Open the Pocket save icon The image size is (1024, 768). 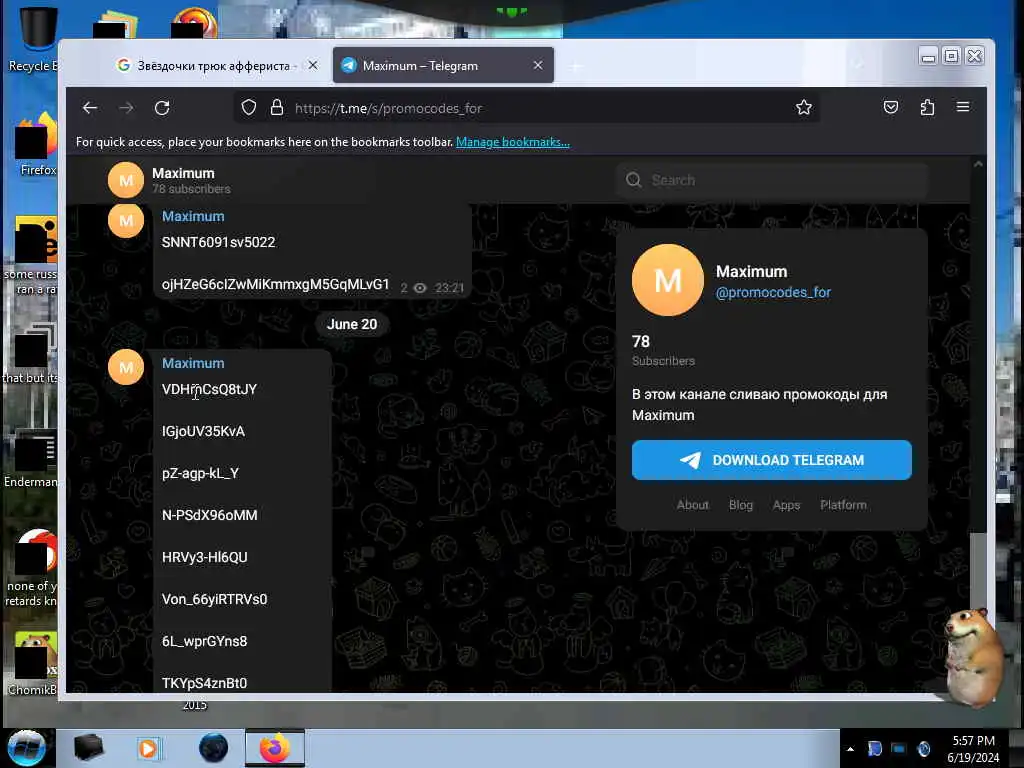pyautogui.click(x=891, y=107)
